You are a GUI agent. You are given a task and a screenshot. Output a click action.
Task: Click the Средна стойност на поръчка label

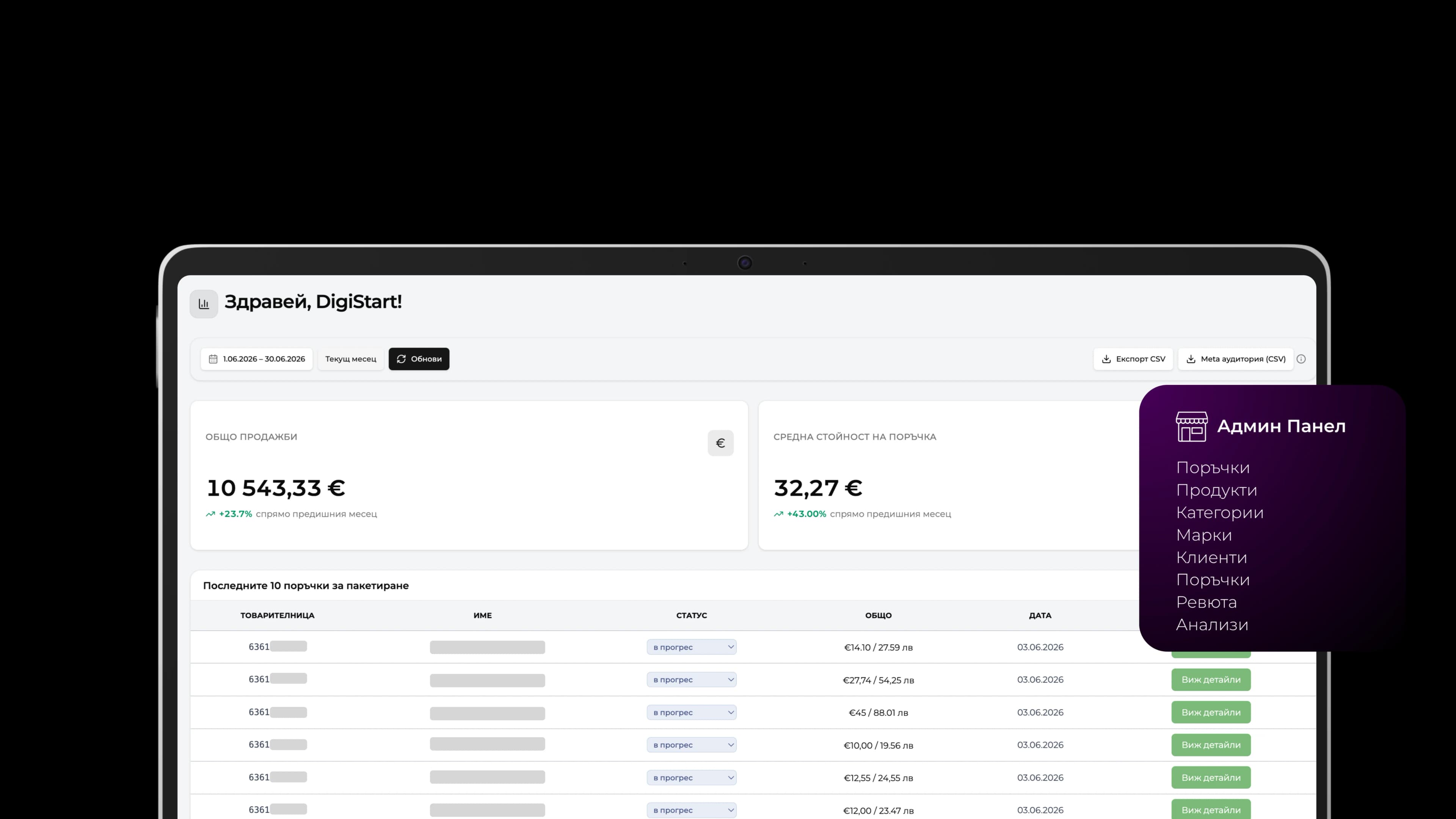(x=855, y=437)
